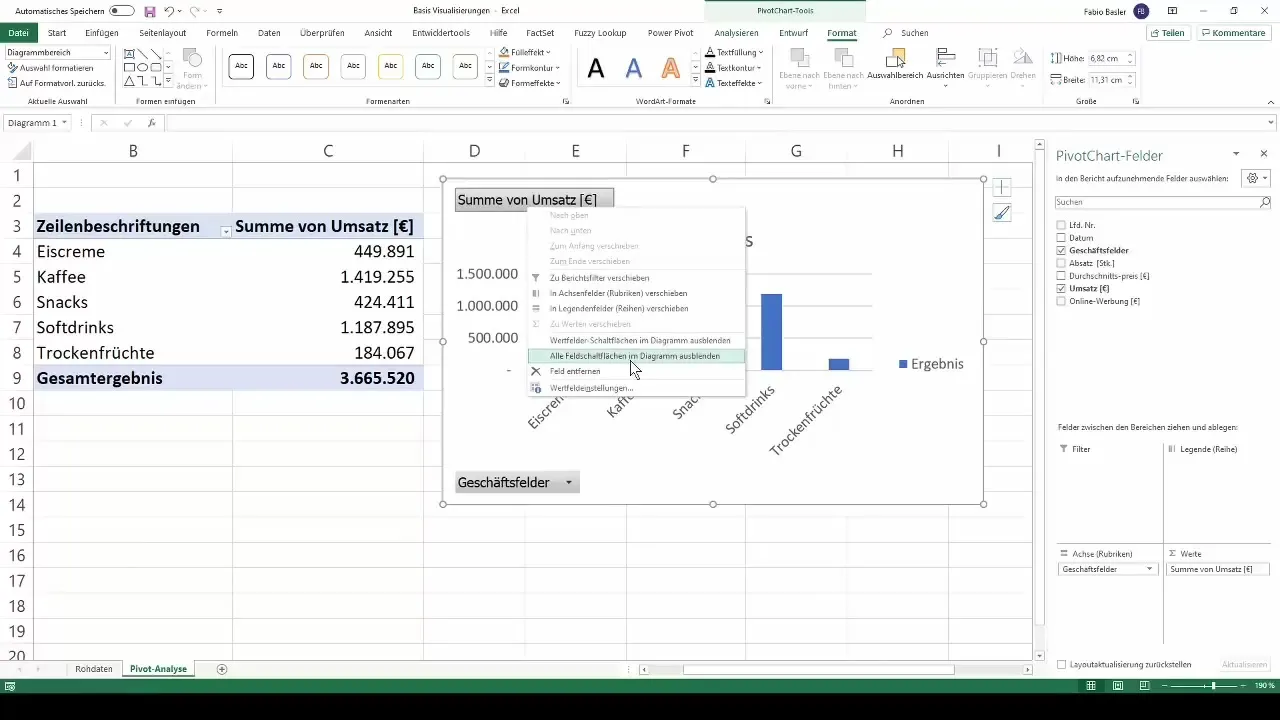Screen dimensions: 1280x720
Task: Choose the black A WordArt style
Action: point(596,68)
